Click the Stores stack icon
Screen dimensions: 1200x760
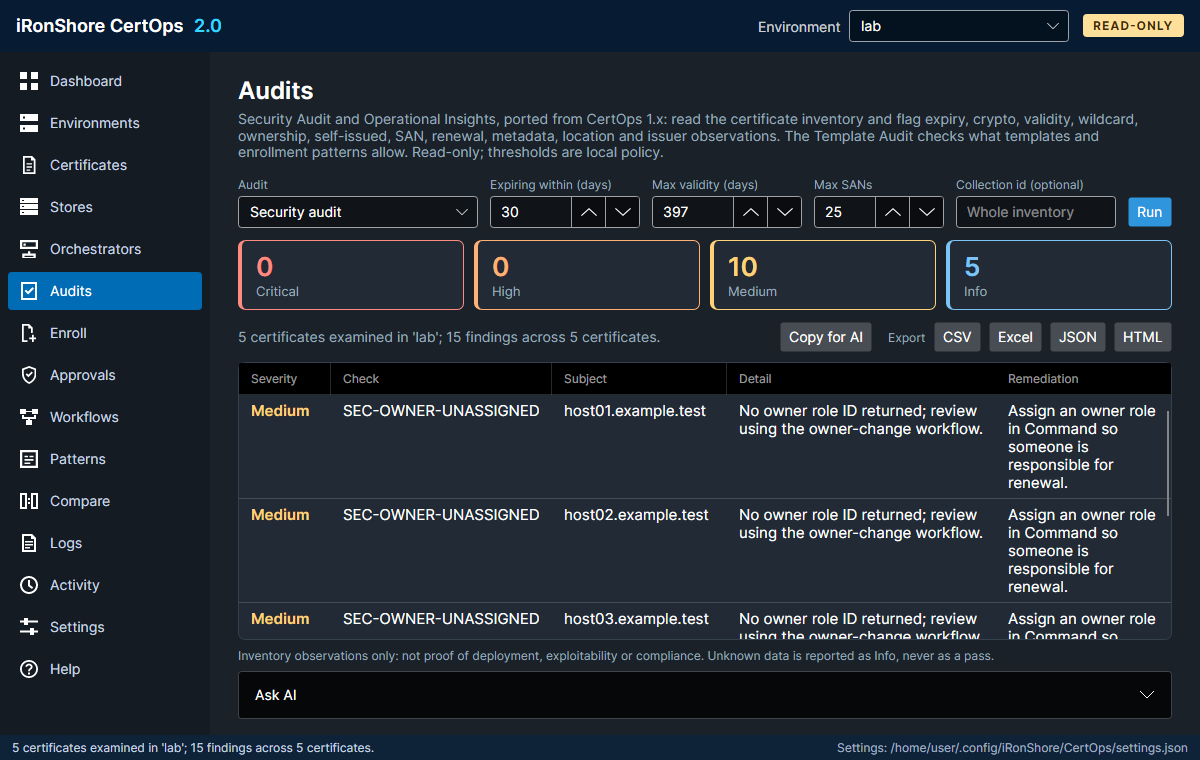[x=29, y=207]
